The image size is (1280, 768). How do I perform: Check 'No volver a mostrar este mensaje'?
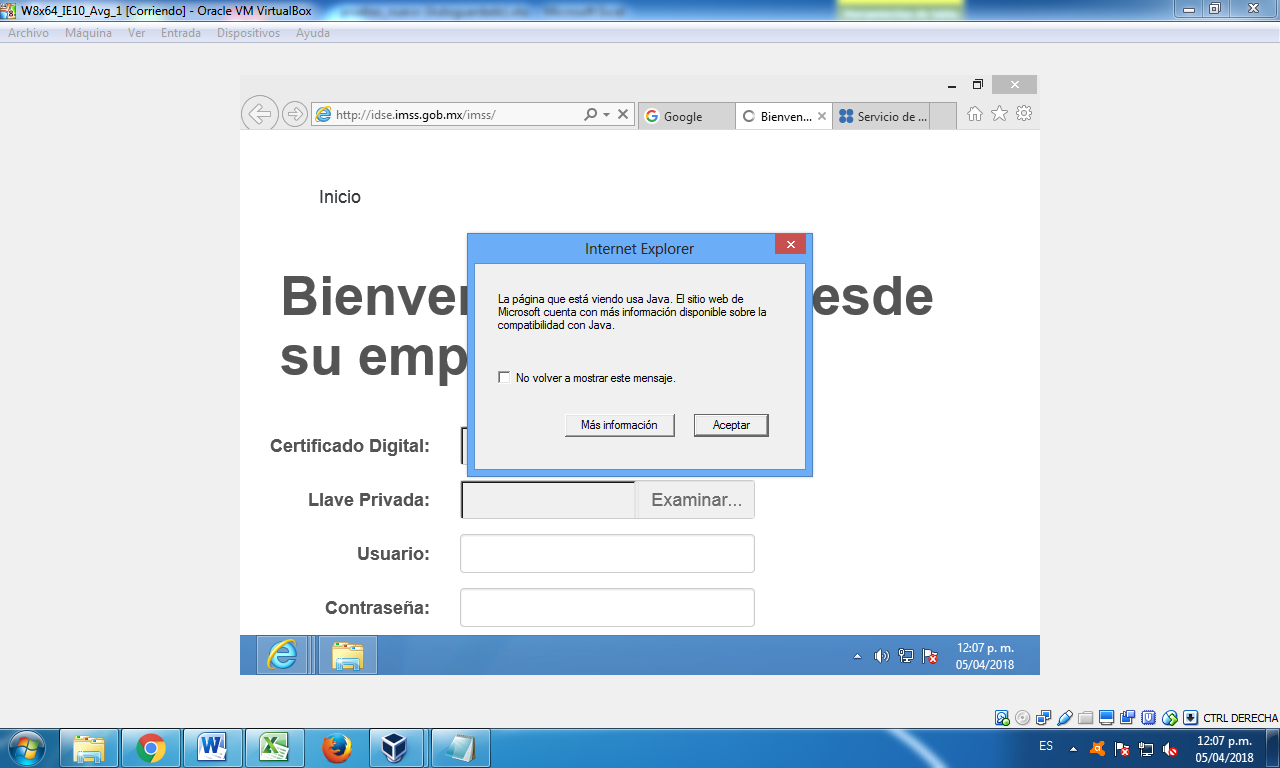click(504, 378)
